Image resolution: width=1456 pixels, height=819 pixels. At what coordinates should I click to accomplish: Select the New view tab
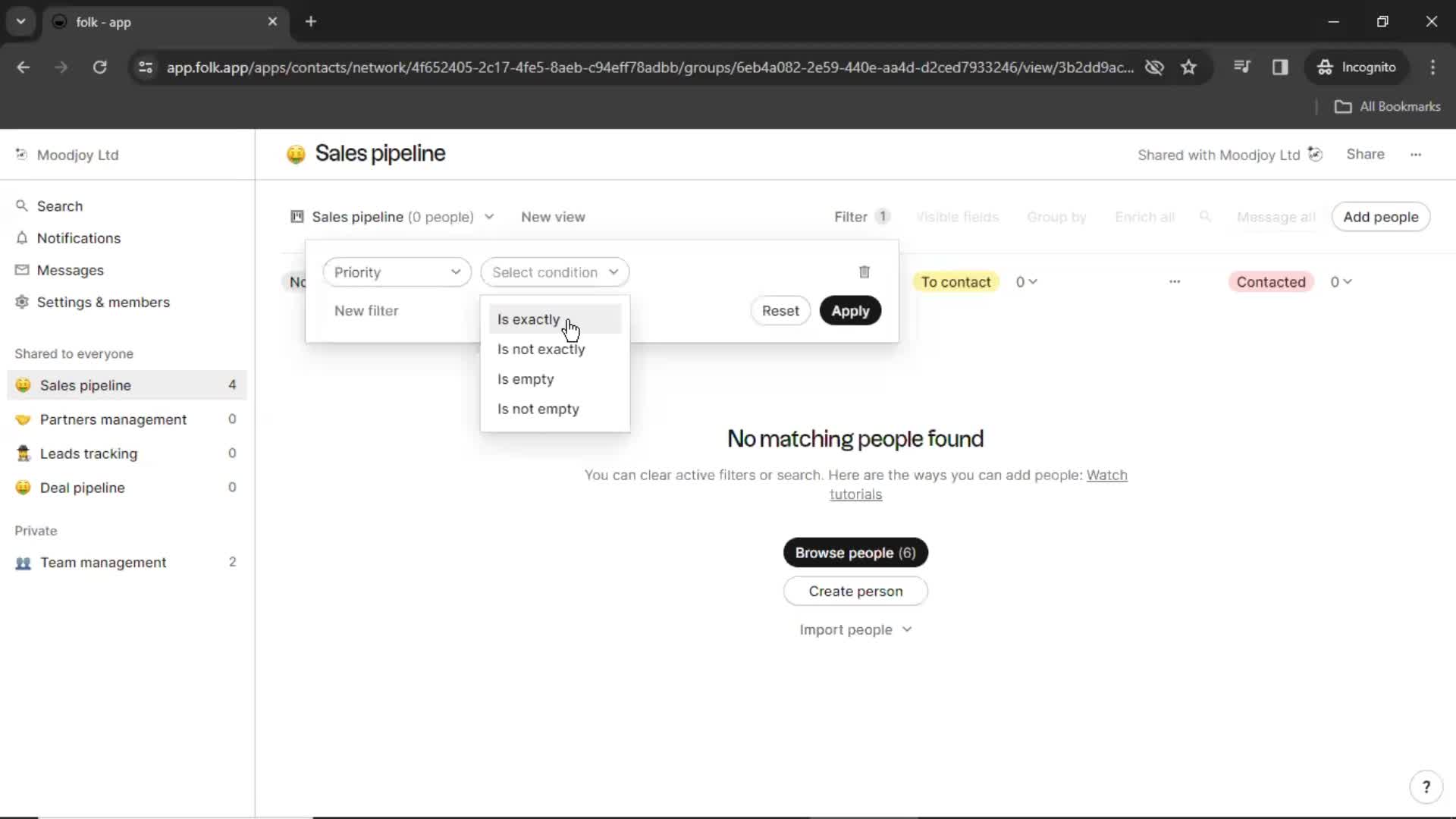point(553,217)
